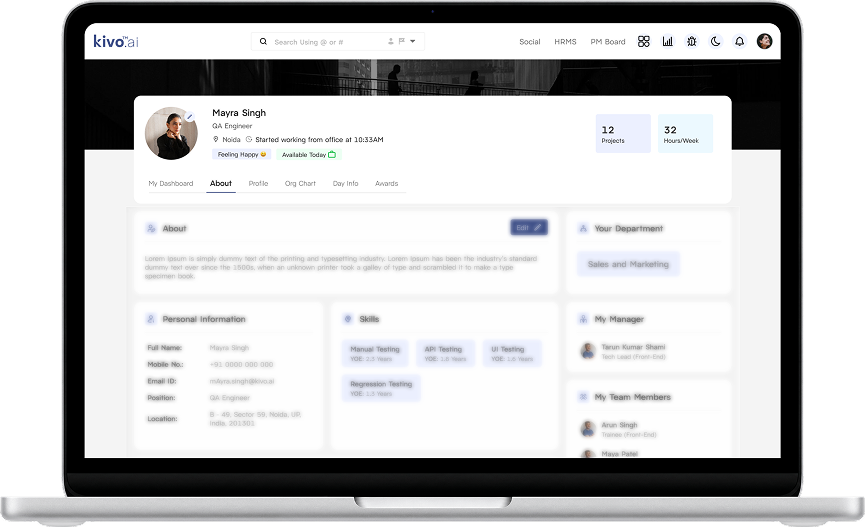This screenshot has width=865, height=527.
Task: Open the apps grid icon
Action: click(x=643, y=41)
